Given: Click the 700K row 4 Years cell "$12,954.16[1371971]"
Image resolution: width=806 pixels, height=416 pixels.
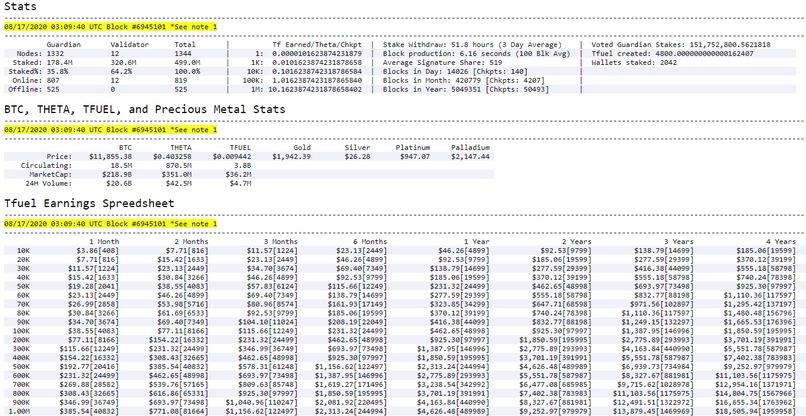Looking at the screenshot, I should point(756,385).
